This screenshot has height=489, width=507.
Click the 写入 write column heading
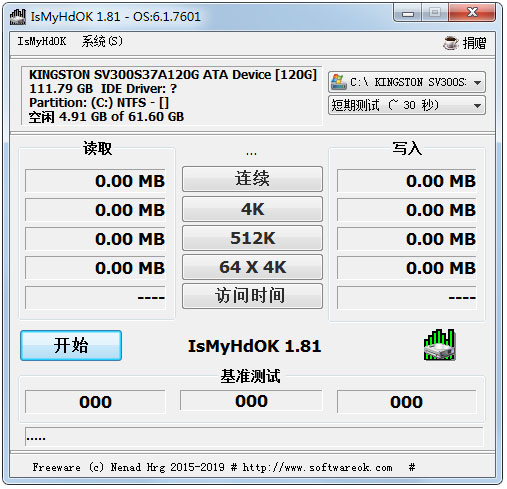coord(407,148)
